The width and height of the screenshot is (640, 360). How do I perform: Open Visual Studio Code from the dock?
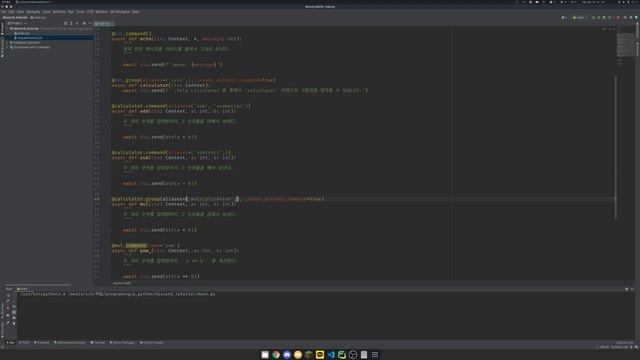331,355
